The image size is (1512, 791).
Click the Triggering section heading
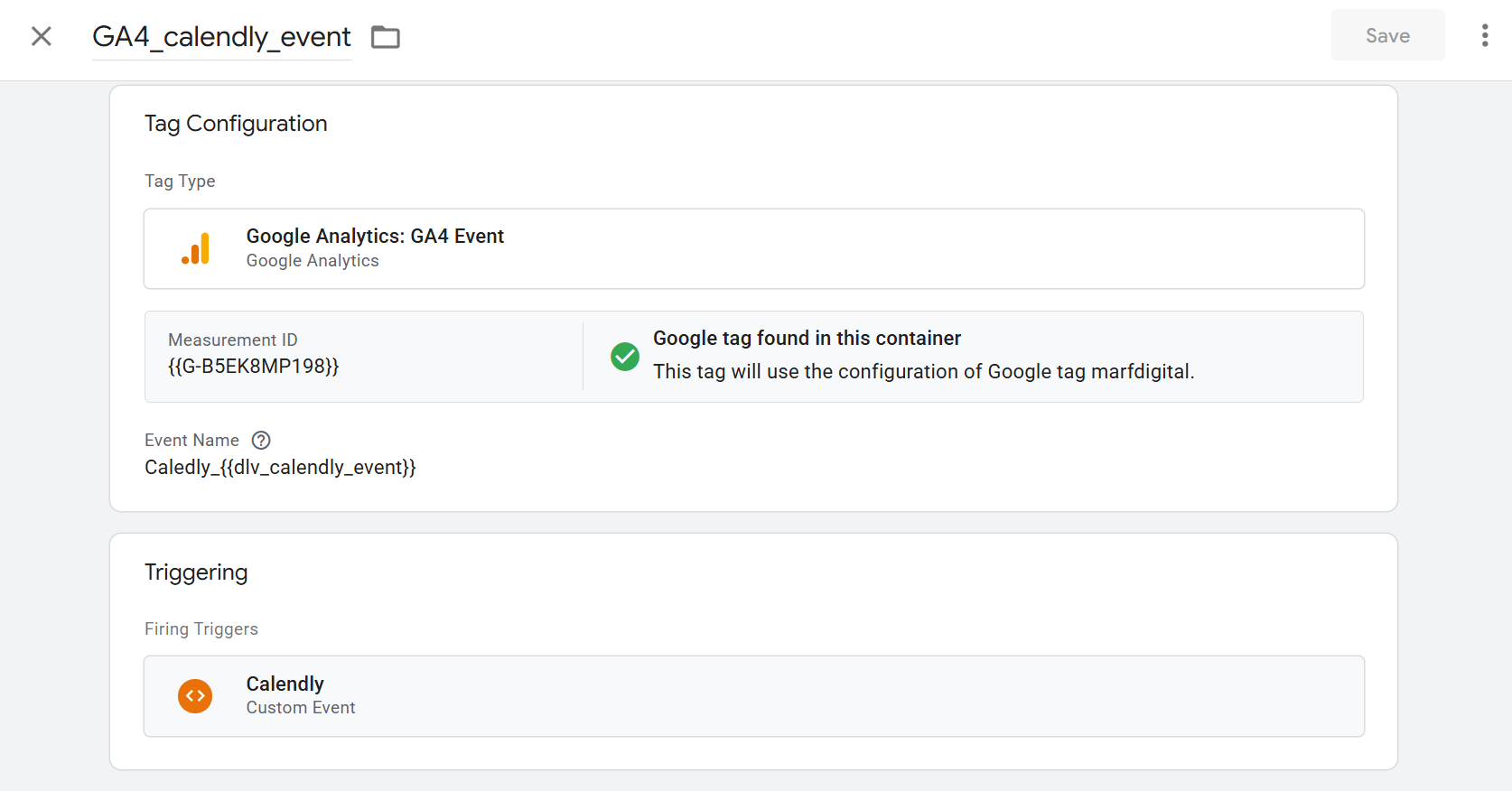tap(196, 572)
